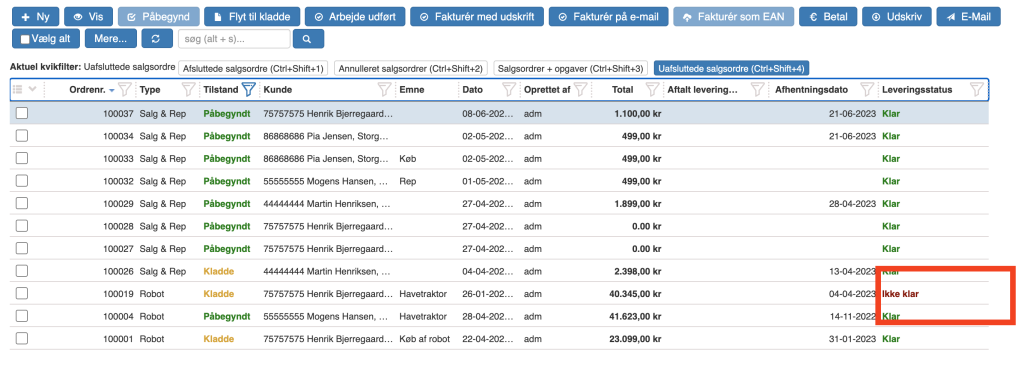Image resolution: width=1024 pixels, height=365 pixels.
Task: Open the Kunde column filter funnel
Action: [385, 89]
